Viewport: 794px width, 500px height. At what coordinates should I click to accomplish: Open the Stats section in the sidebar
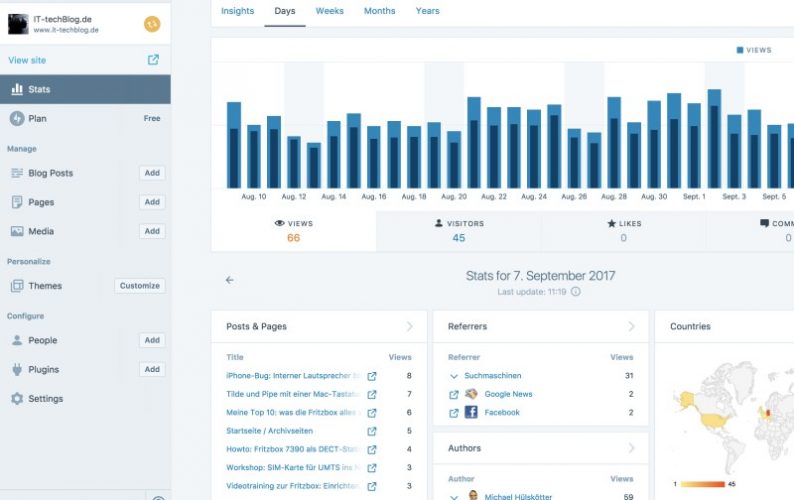(x=85, y=89)
